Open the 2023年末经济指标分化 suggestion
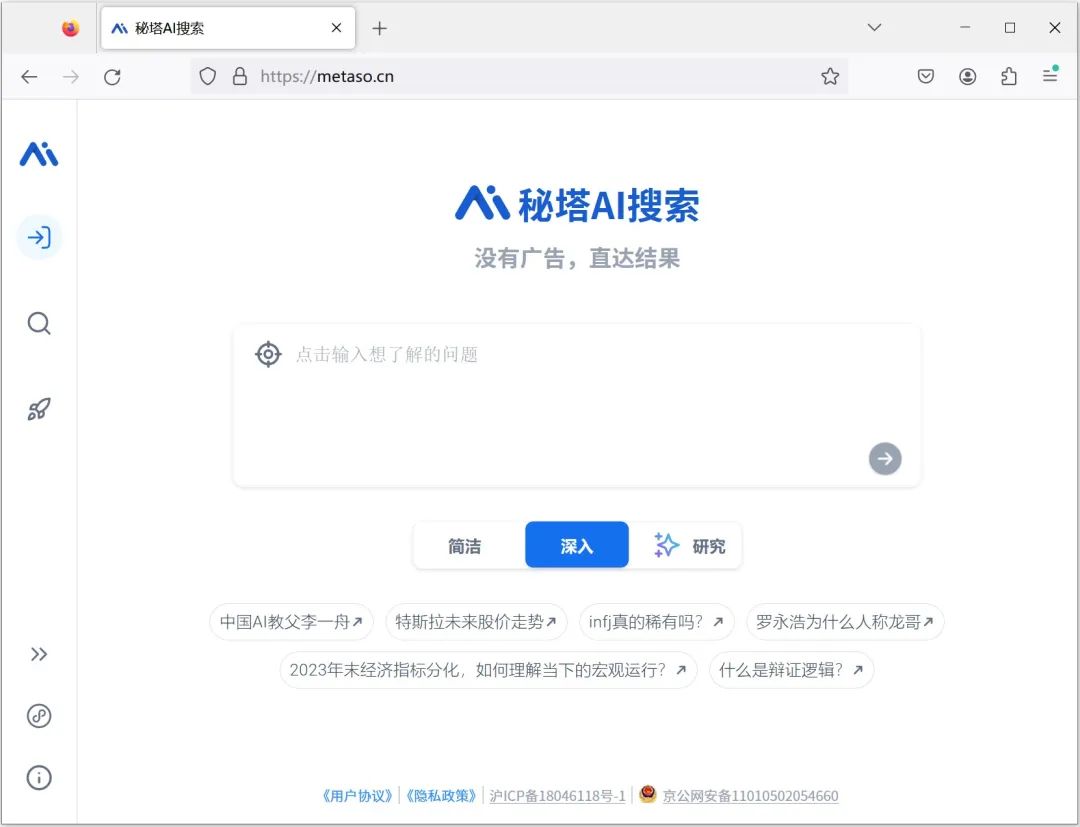This screenshot has height=827, width=1080. point(488,670)
